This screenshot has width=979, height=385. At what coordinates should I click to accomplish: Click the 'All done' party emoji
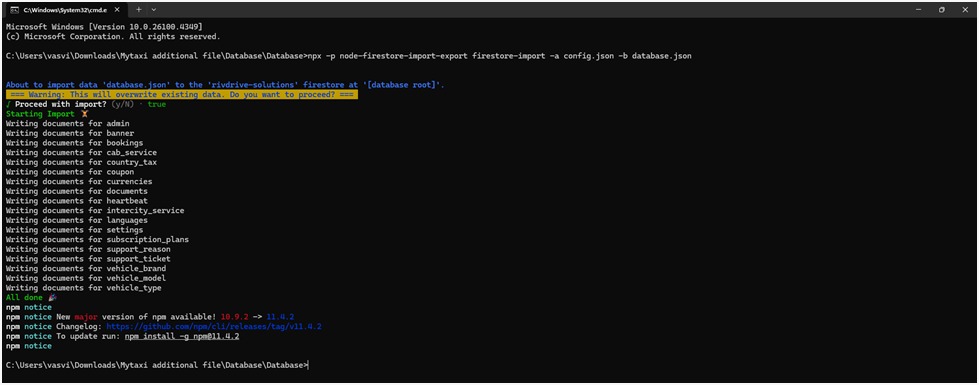pyautogui.click(x=52, y=298)
